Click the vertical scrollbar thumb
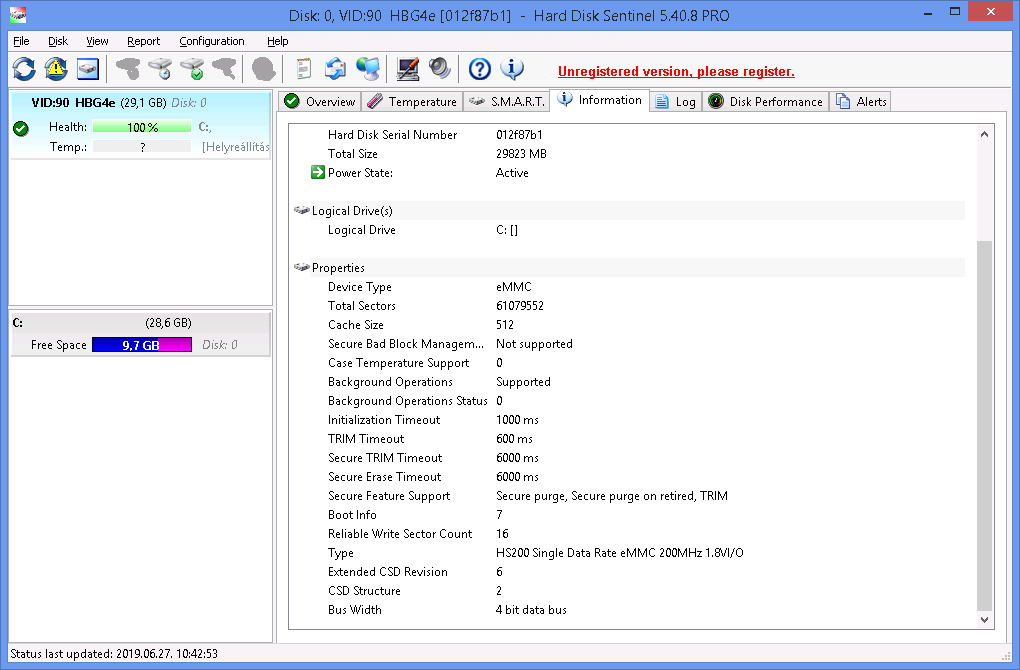The image size is (1020, 670). point(984,426)
